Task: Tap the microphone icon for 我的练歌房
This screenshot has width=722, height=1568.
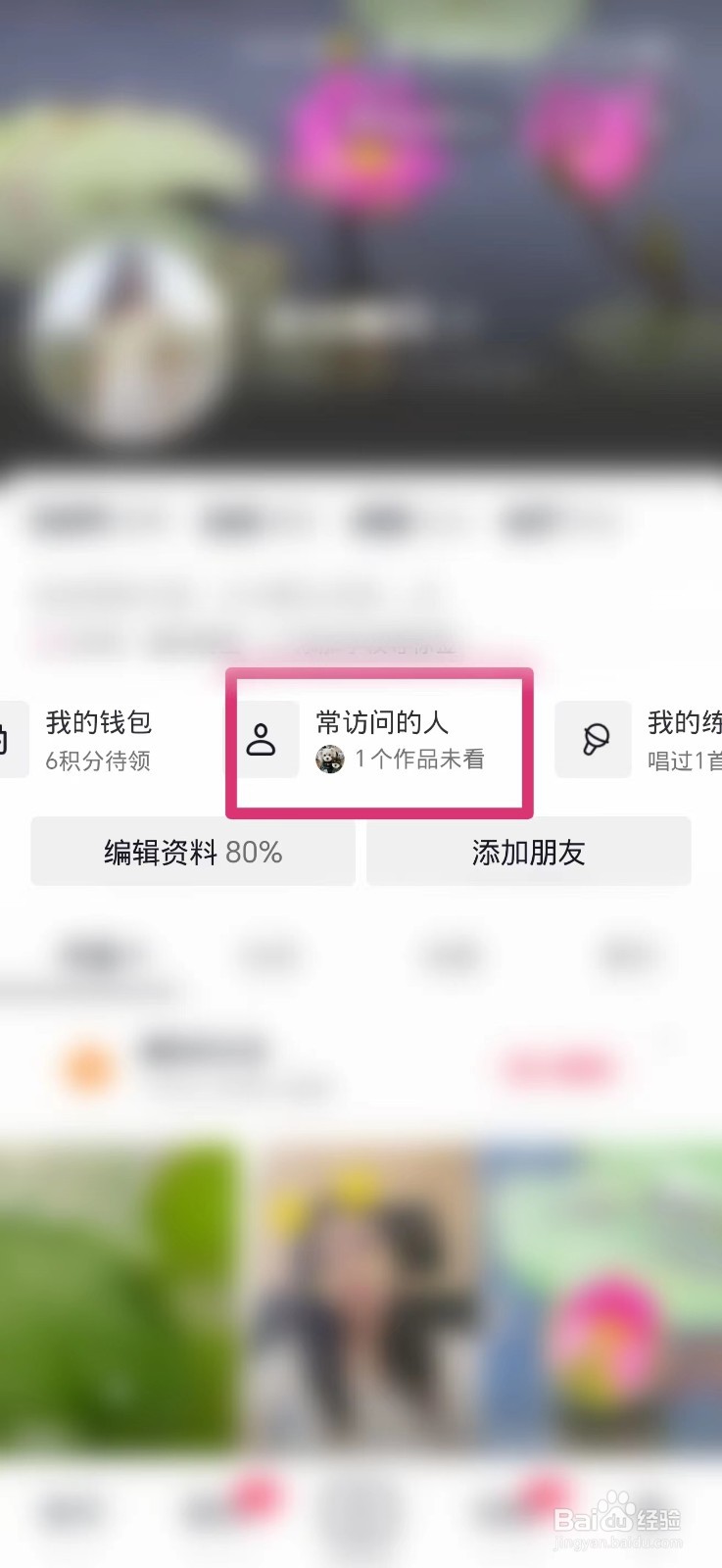Action: click(594, 740)
